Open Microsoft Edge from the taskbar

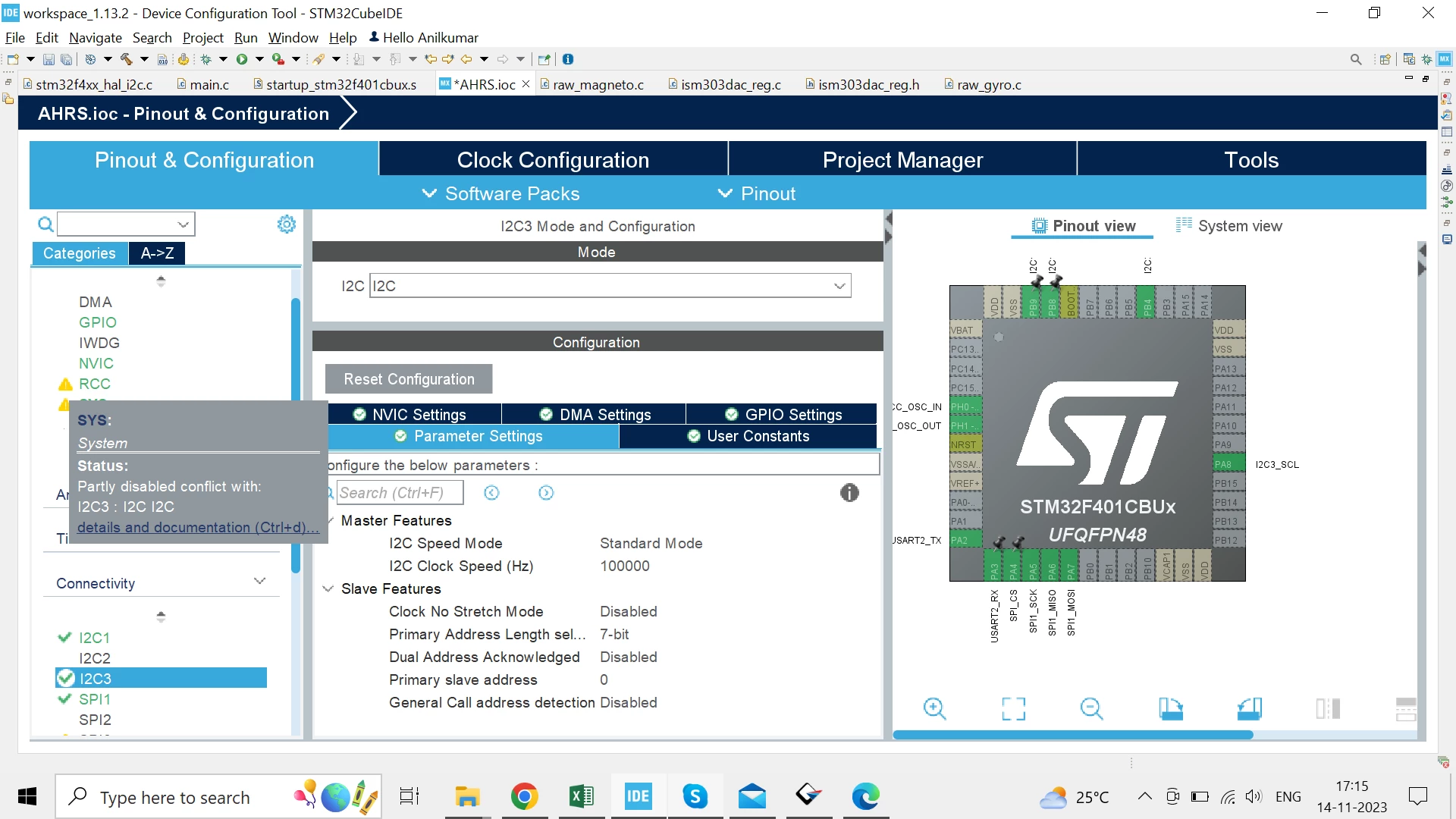[x=865, y=796]
